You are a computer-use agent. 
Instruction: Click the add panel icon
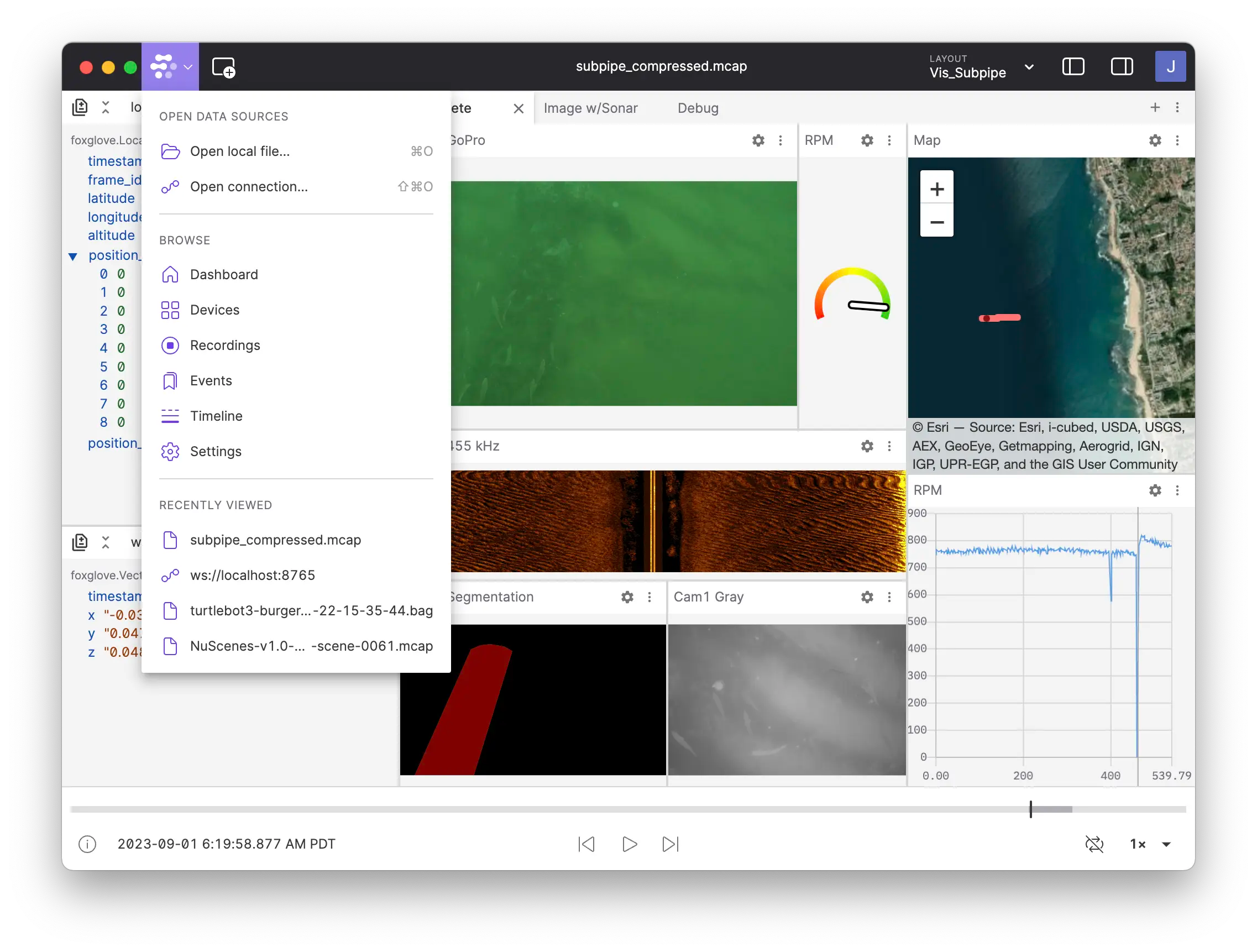pos(223,67)
